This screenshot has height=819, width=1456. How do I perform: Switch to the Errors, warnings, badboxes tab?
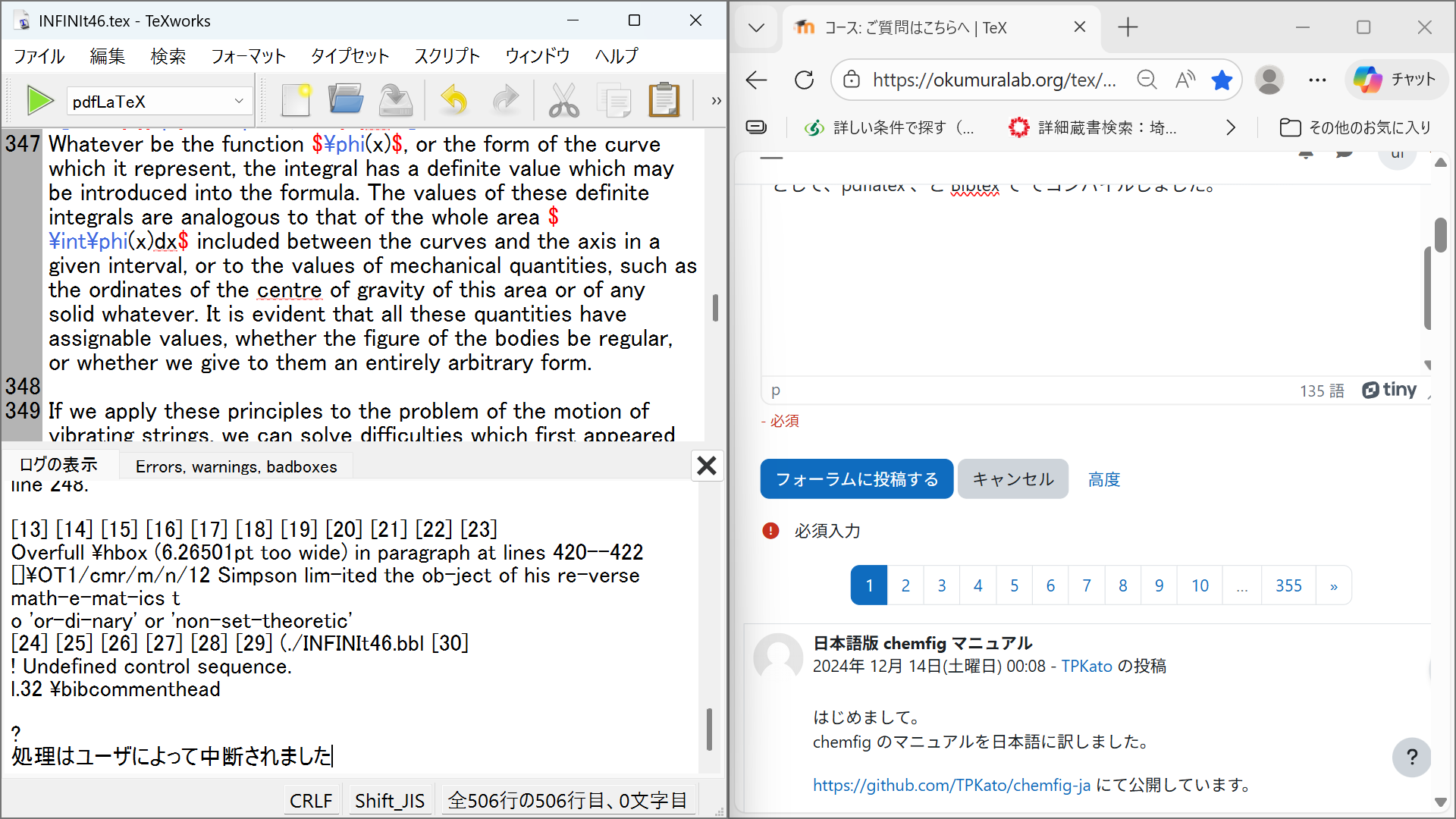(236, 466)
